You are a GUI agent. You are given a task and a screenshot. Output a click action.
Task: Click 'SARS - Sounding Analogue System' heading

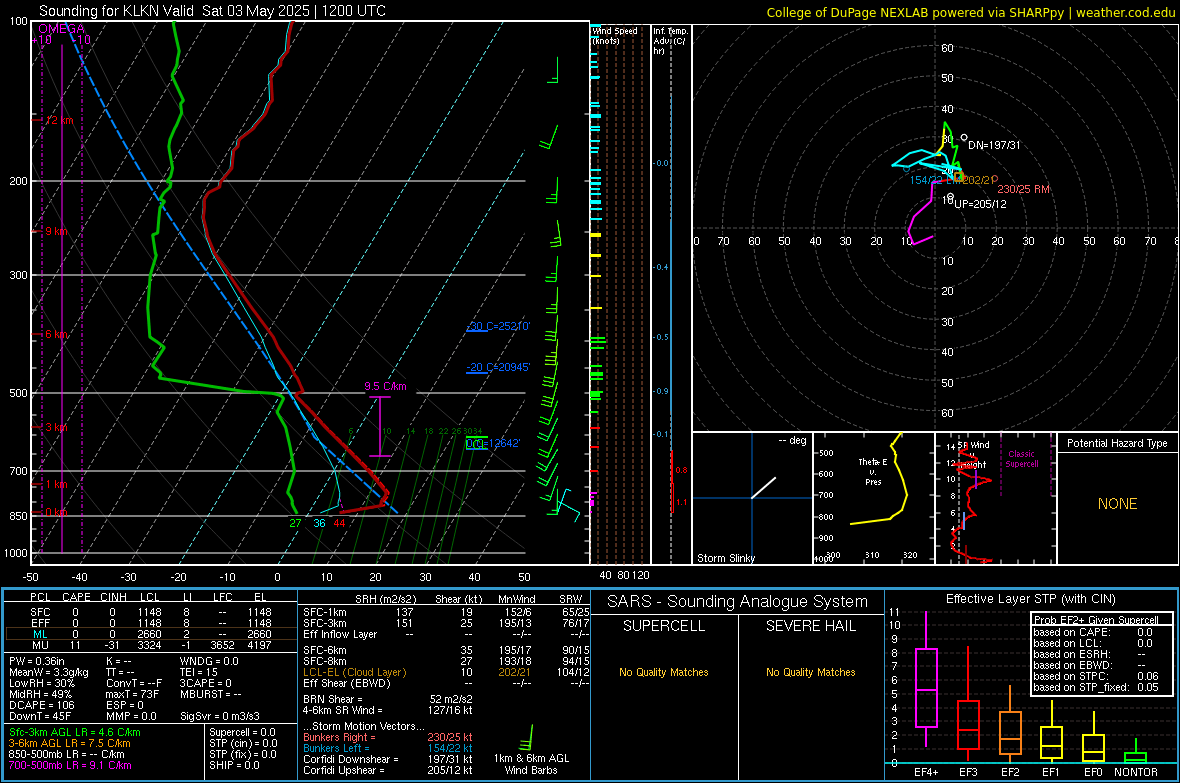[738, 602]
